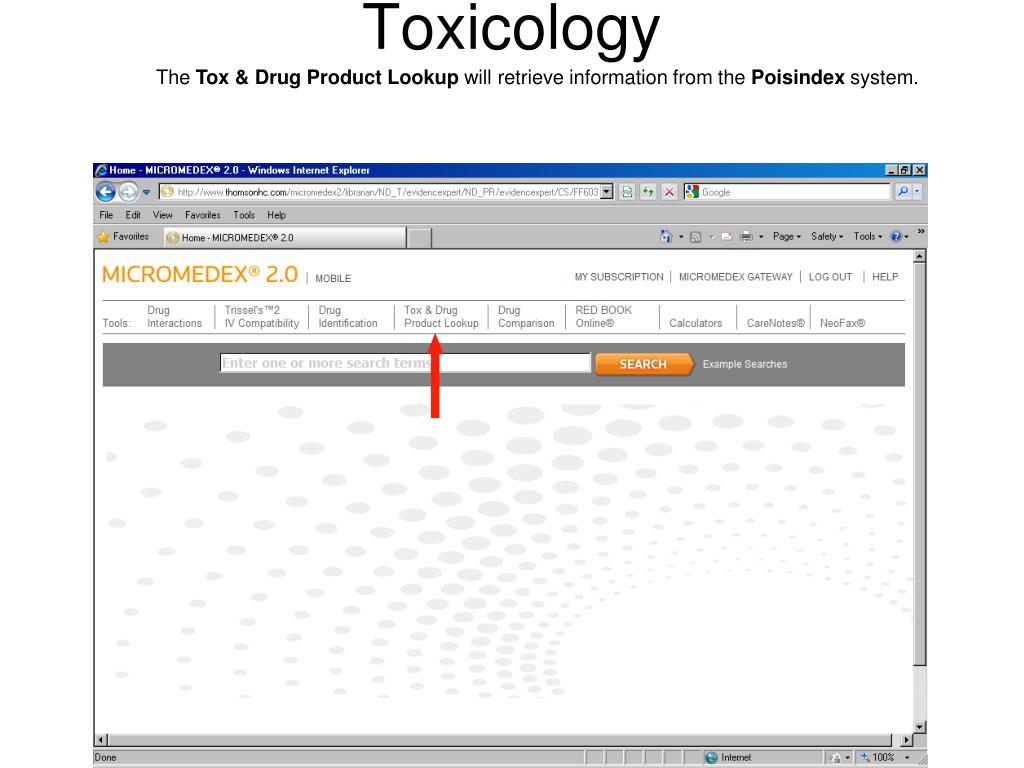1024x768 pixels.
Task: Open MY SUBSCRIPTION link
Action: [x=618, y=277]
